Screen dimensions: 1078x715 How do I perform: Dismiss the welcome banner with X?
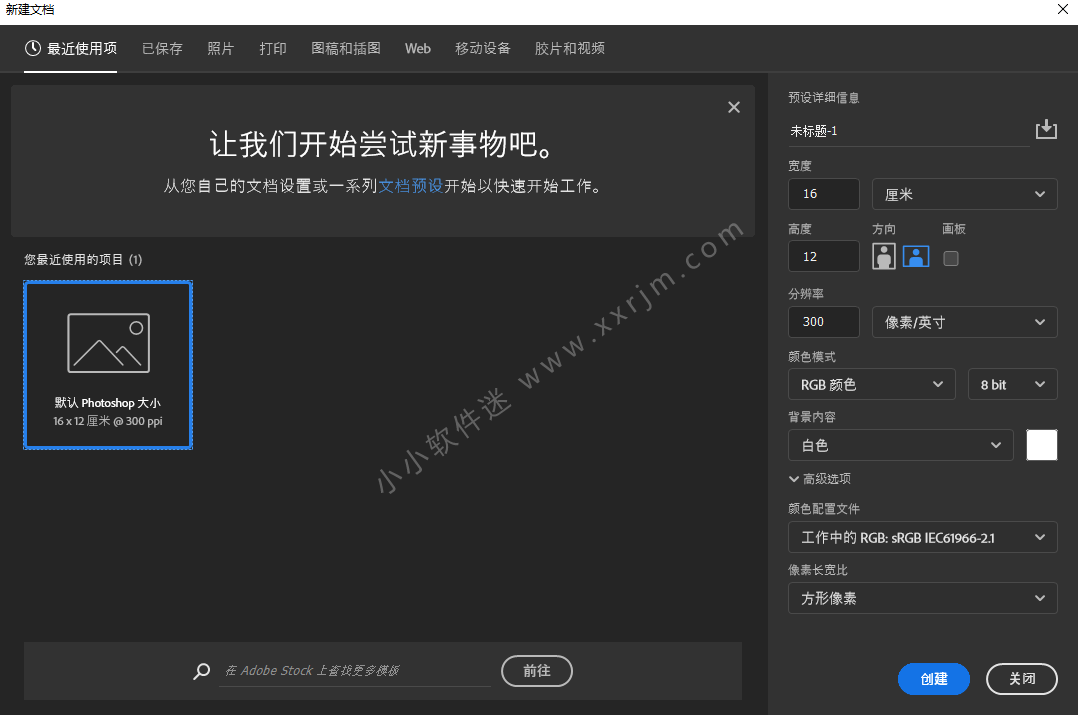coord(734,108)
